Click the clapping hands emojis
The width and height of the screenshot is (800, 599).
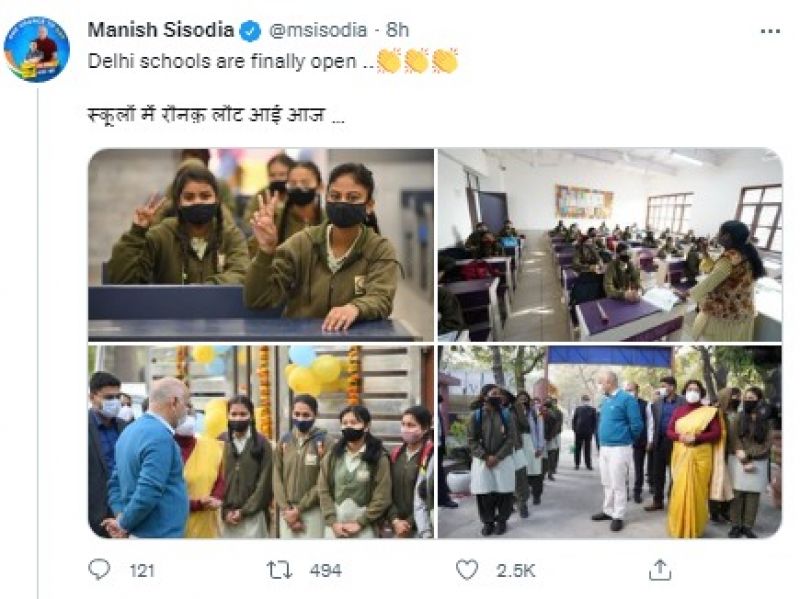(417, 62)
